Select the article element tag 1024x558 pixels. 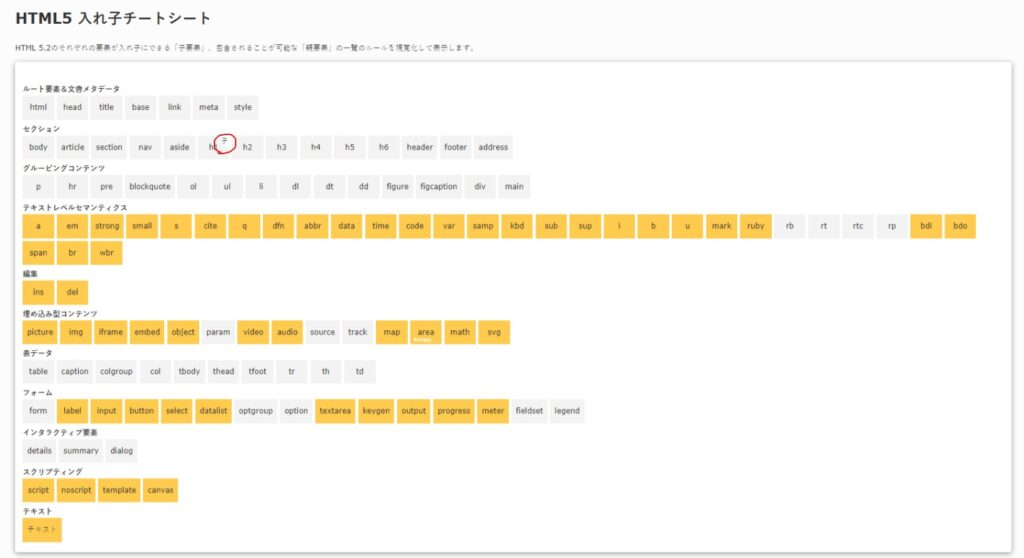(73, 147)
